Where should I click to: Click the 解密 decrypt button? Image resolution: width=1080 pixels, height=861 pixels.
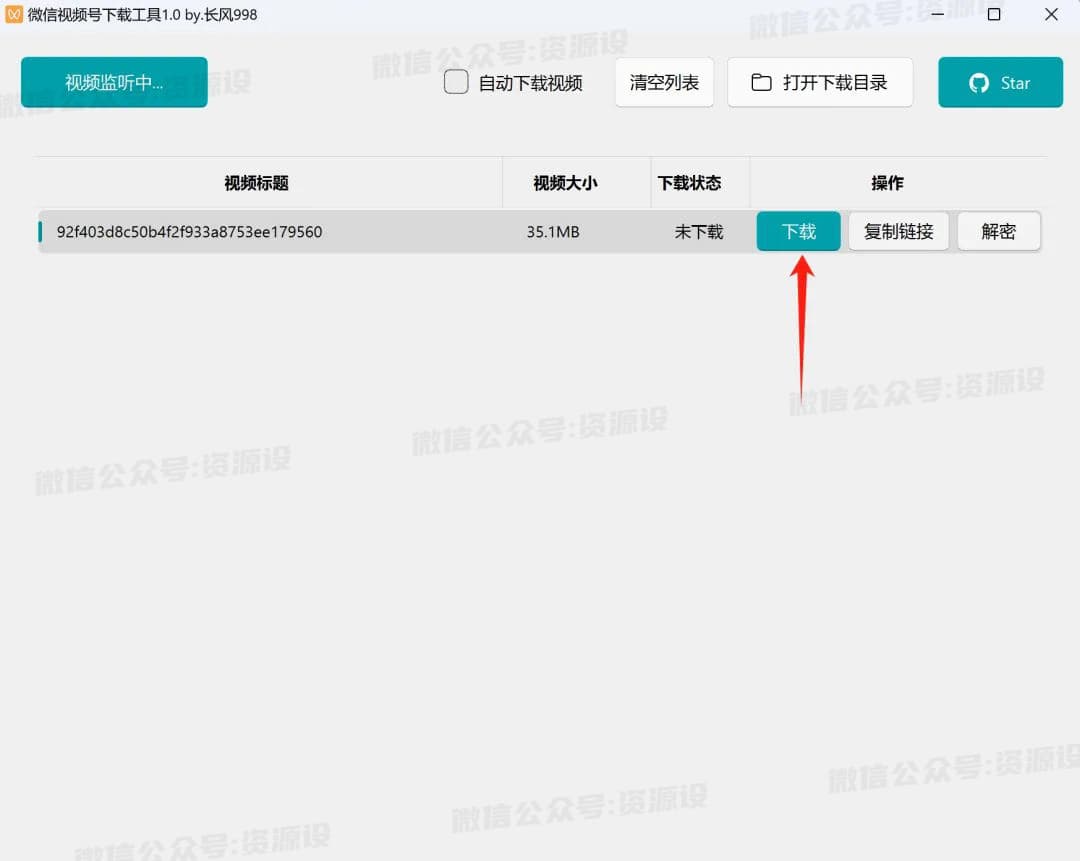click(x=999, y=231)
